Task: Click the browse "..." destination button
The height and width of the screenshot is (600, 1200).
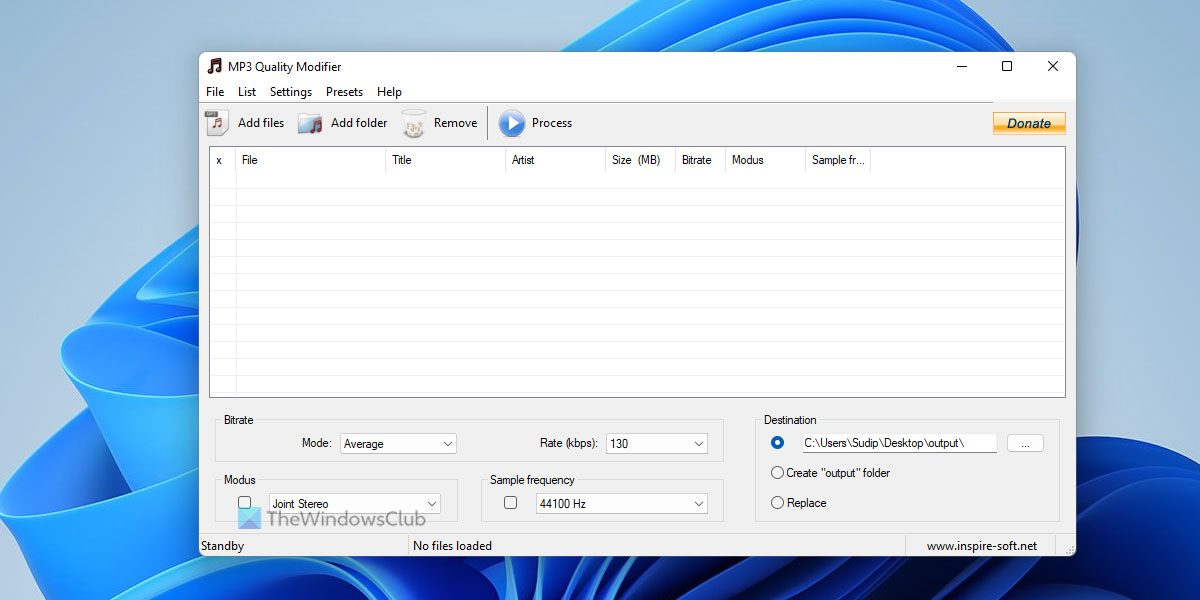Action: pos(1025,443)
